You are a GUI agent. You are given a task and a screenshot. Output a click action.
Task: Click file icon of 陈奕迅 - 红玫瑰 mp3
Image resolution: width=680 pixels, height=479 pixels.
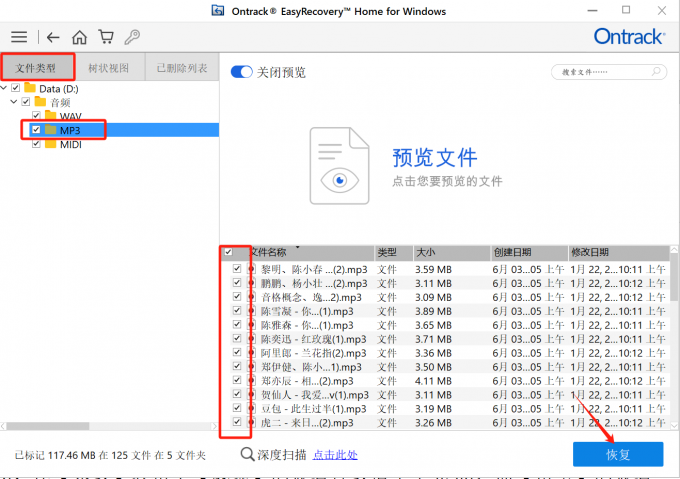pyautogui.click(x=252, y=339)
